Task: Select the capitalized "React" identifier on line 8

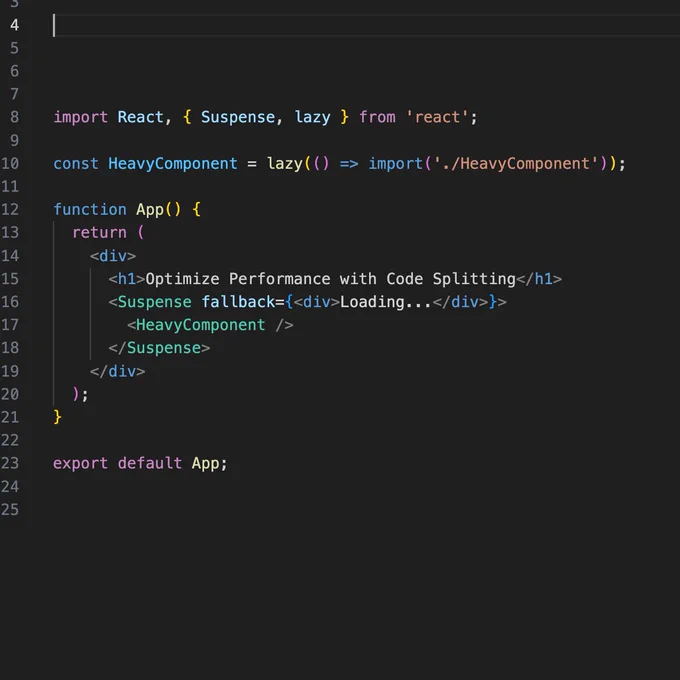Action: tap(141, 117)
